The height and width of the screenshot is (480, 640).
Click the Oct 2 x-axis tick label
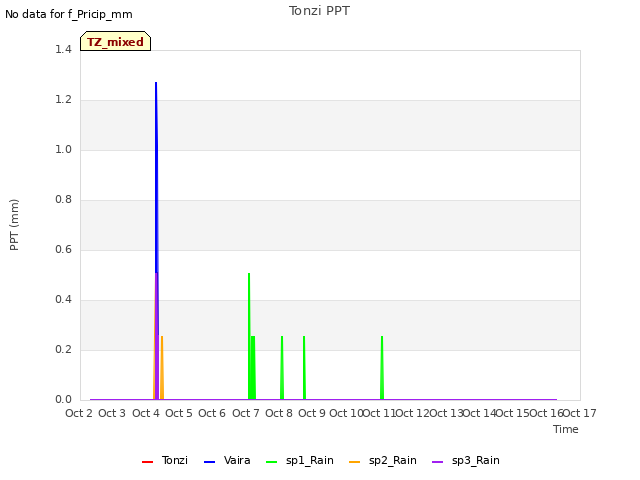point(79,413)
